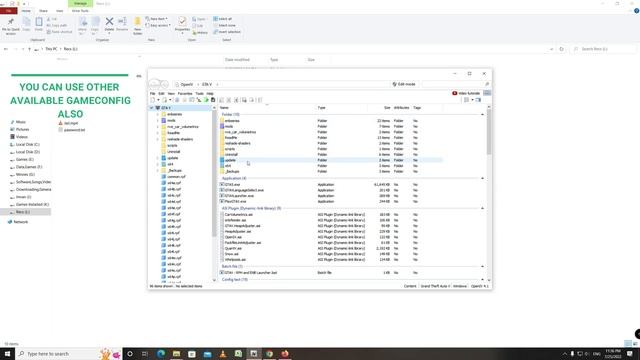Expand the mods folder in the tree
Screen dimensions: 640x360
[158, 120]
